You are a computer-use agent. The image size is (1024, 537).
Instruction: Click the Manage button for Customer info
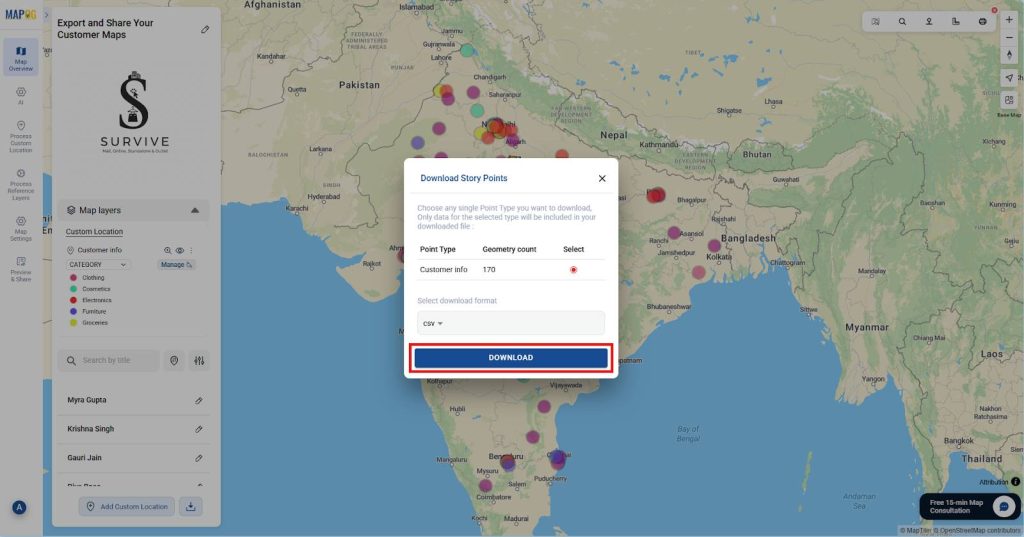[x=176, y=265]
